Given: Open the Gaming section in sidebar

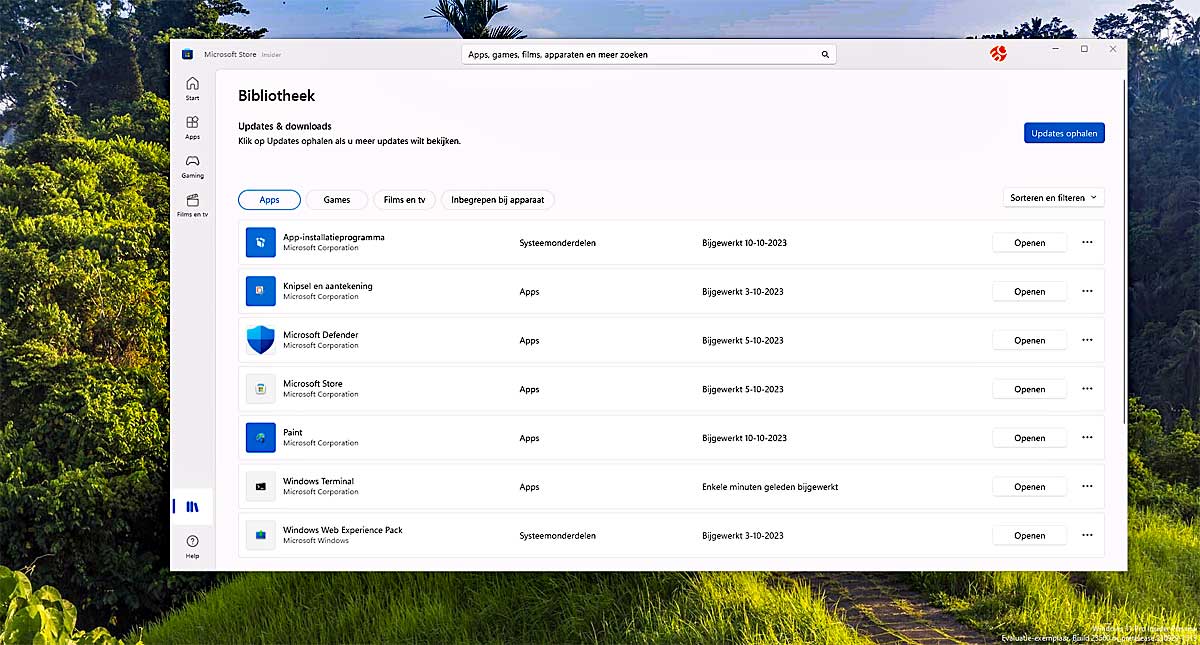Looking at the screenshot, I should [192, 167].
